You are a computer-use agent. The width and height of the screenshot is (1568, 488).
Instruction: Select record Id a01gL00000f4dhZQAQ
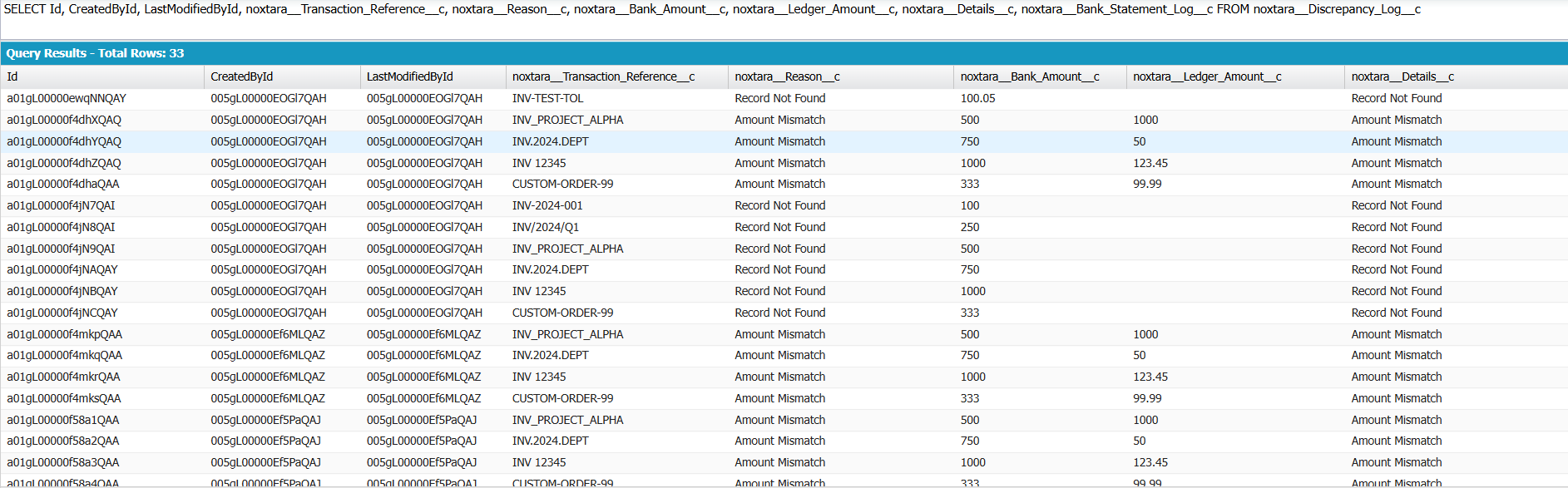(64, 163)
